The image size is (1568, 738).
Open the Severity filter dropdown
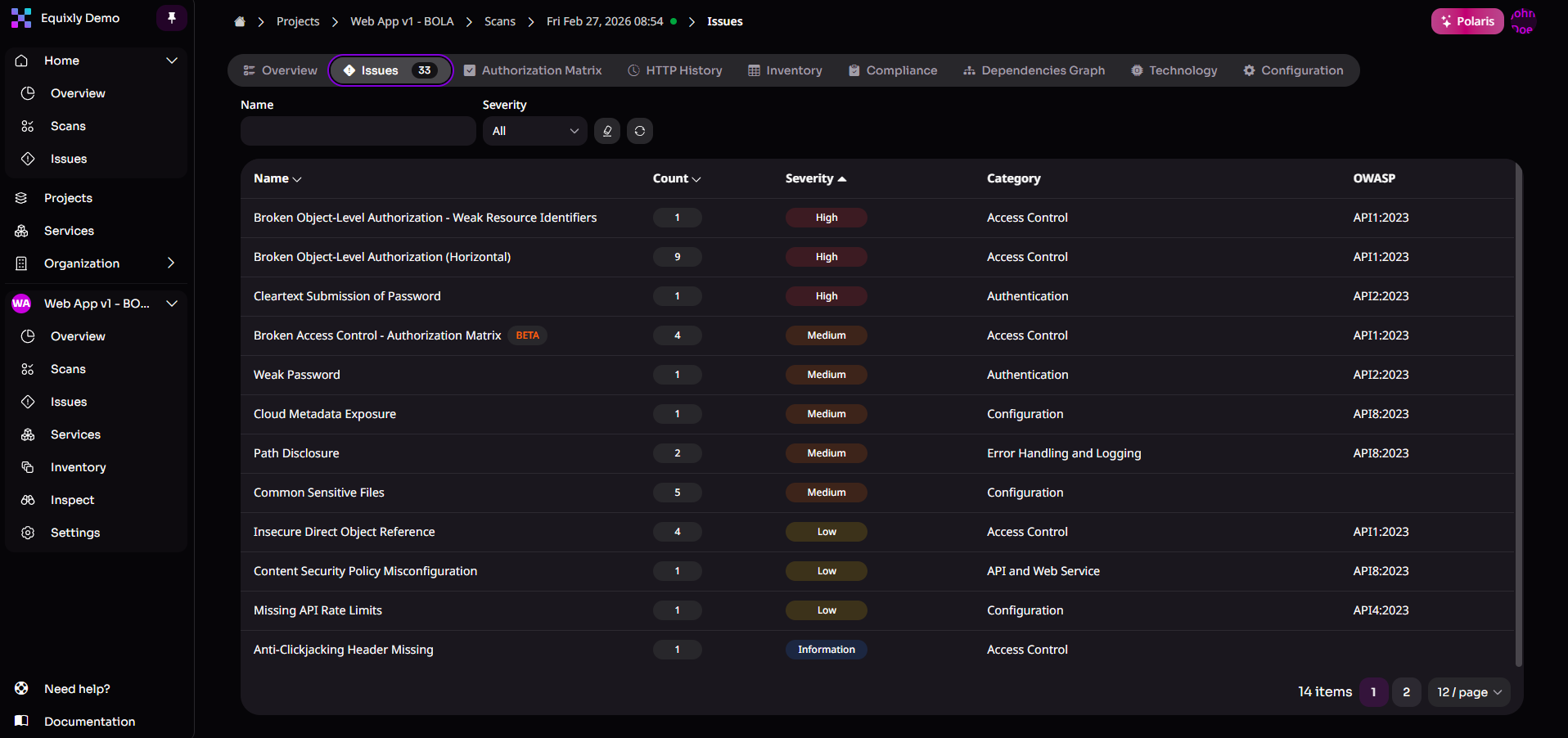click(534, 131)
